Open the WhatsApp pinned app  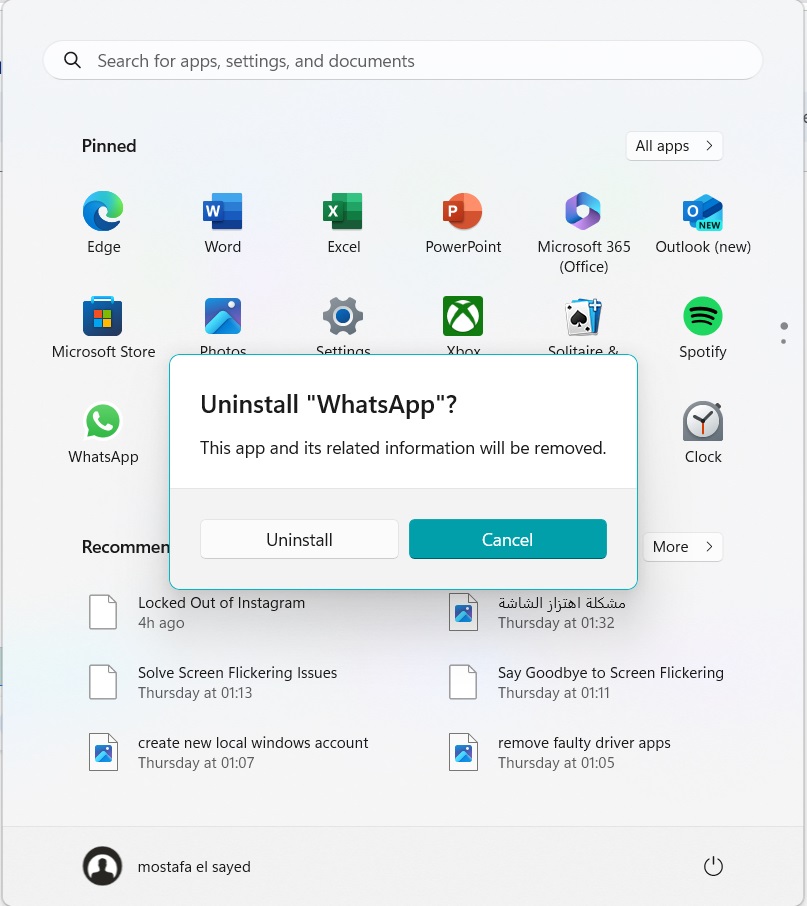click(x=103, y=421)
